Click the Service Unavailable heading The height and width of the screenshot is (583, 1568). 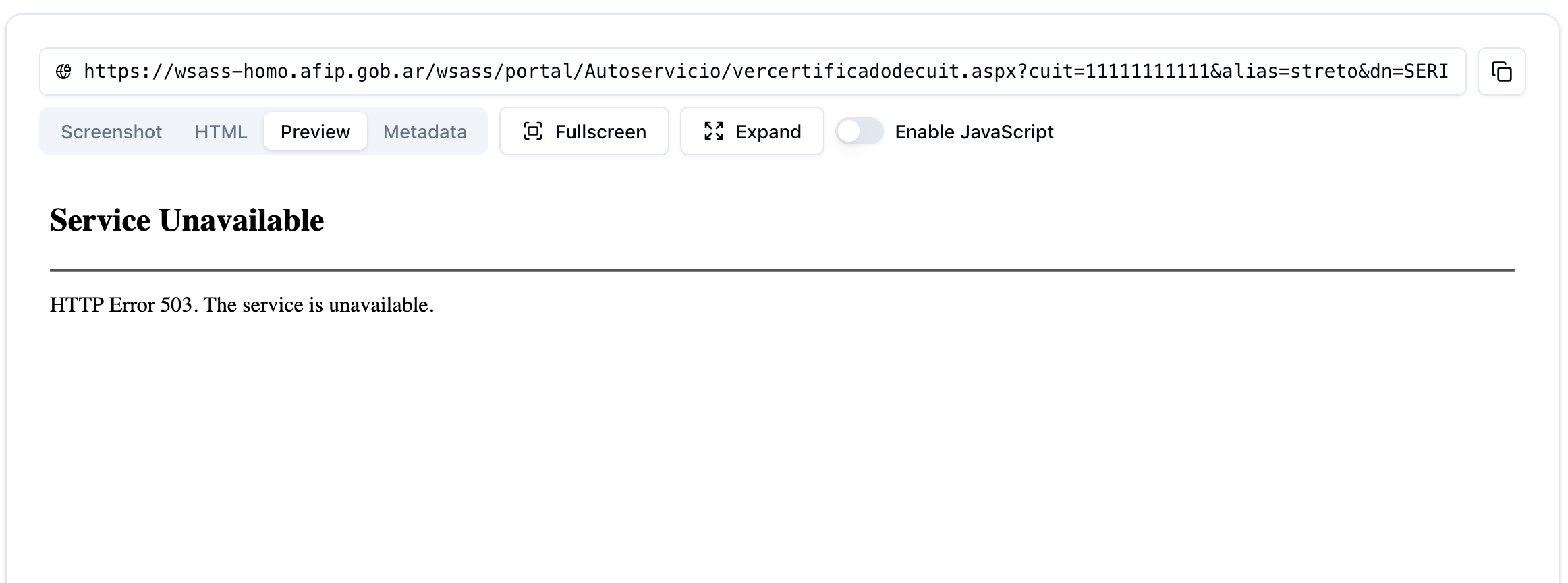(x=187, y=220)
